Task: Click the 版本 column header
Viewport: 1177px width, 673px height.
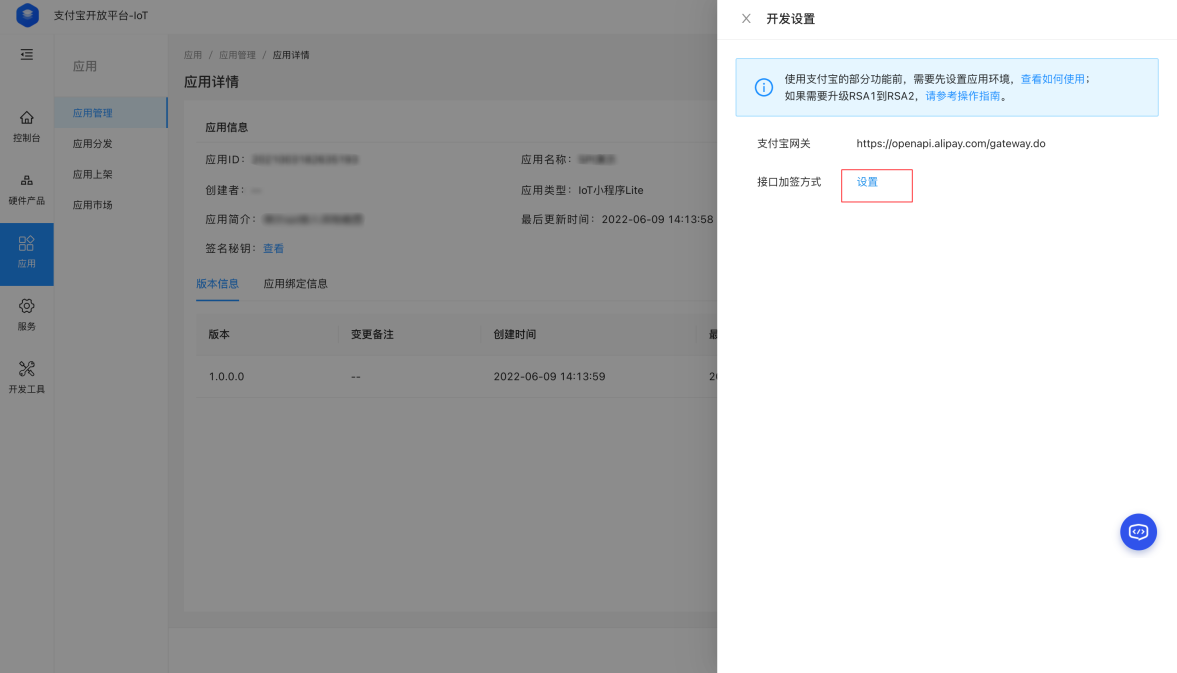Action: (219, 335)
